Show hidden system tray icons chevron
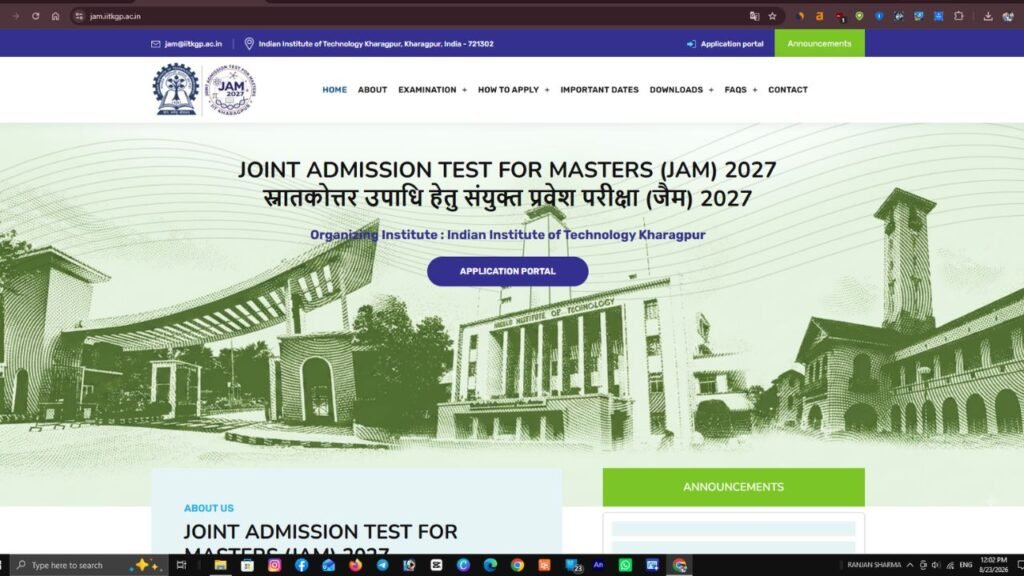 coord(910,565)
